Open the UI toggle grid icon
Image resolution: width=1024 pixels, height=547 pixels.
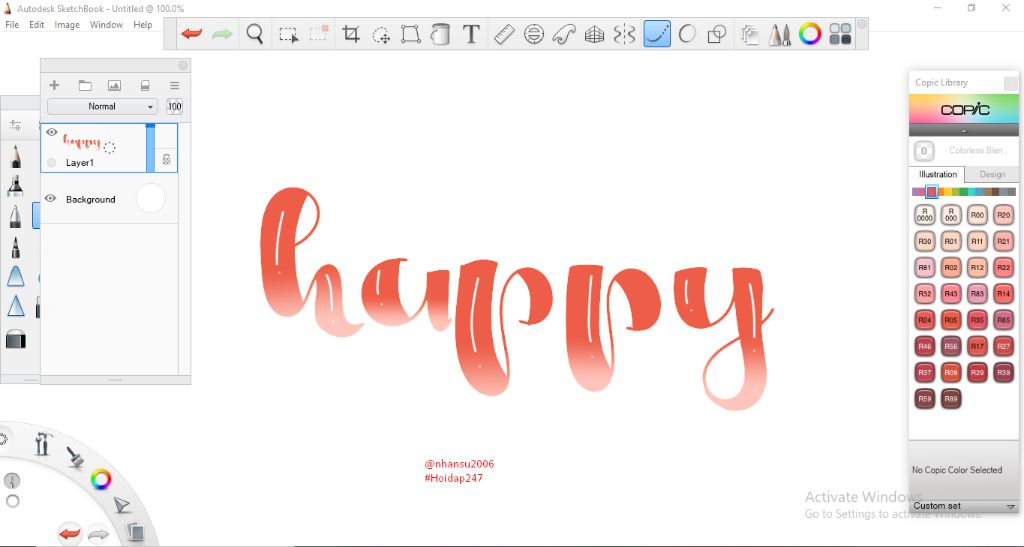click(840, 34)
